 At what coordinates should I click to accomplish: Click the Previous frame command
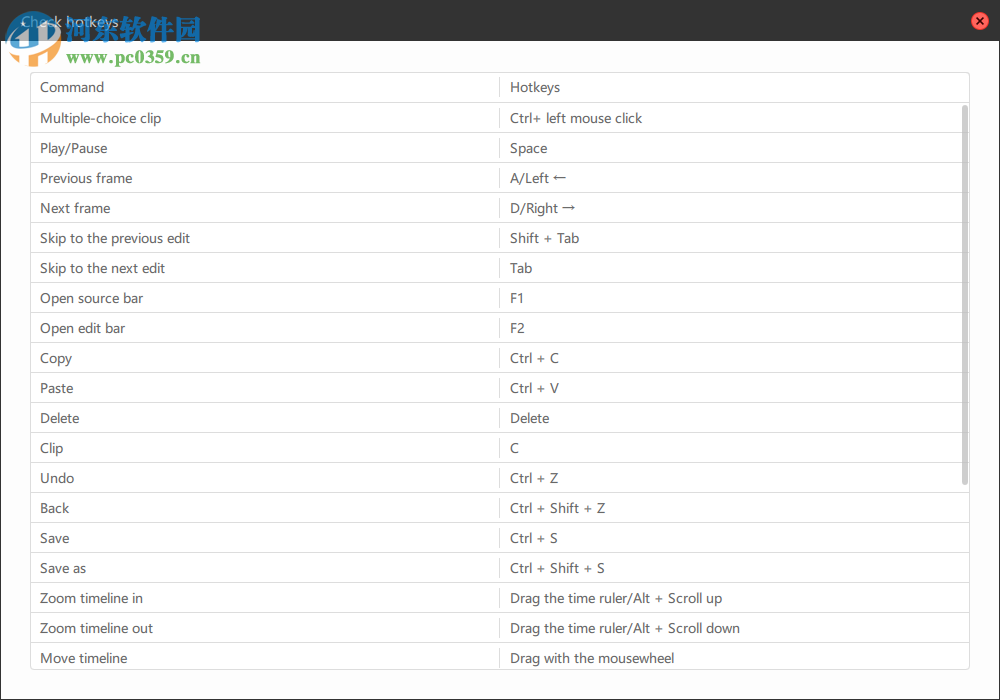pyautogui.click(x=86, y=178)
